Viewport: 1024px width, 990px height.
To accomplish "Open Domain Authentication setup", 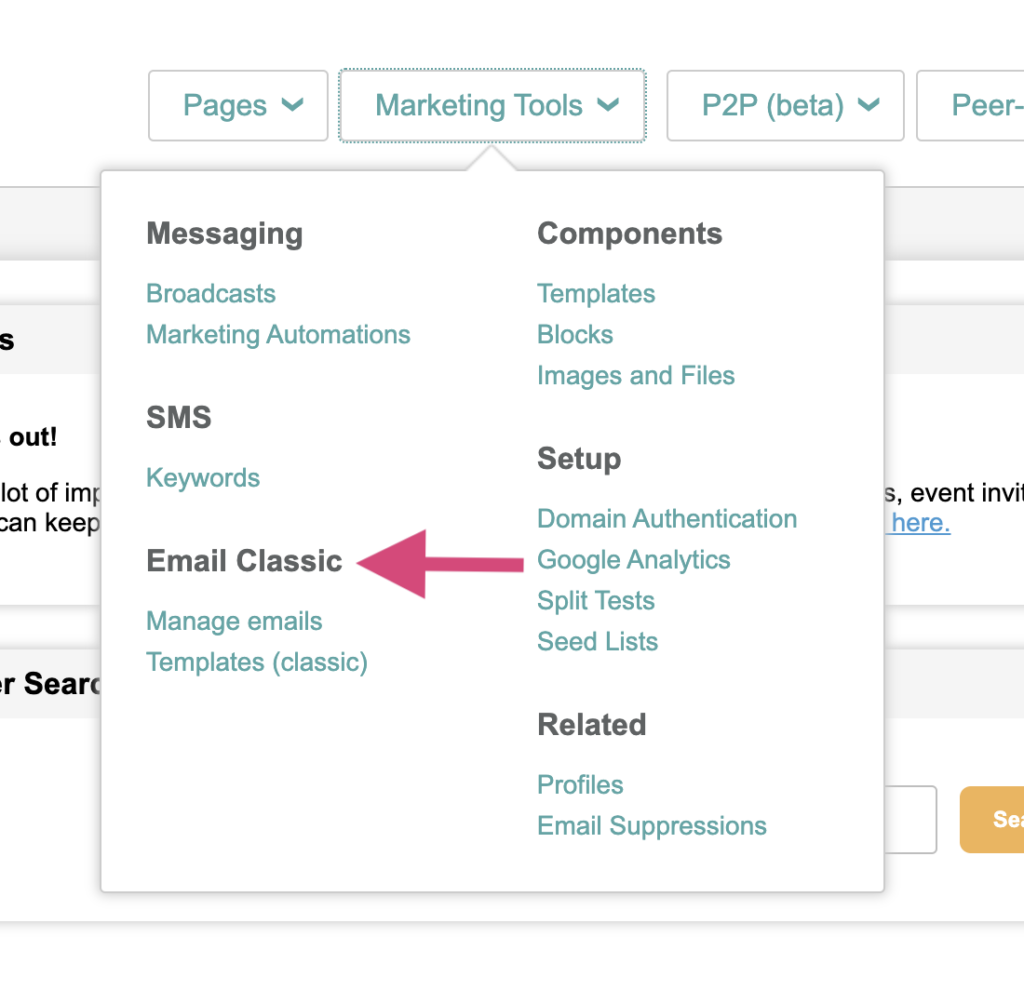I will coord(667,518).
